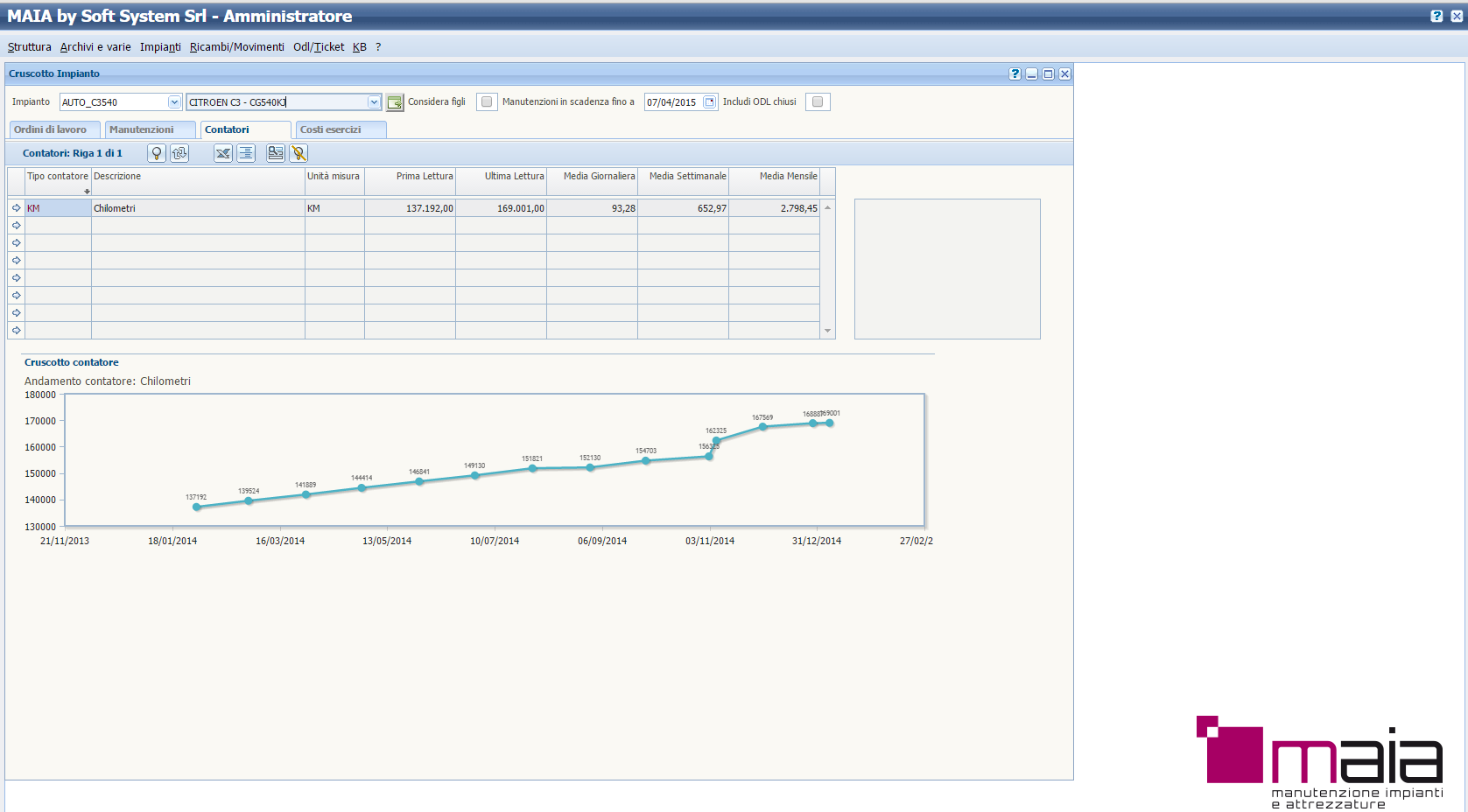The width and height of the screenshot is (1468, 812).
Task: Click the 144414 data point on the chart
Action: [362, 487]
